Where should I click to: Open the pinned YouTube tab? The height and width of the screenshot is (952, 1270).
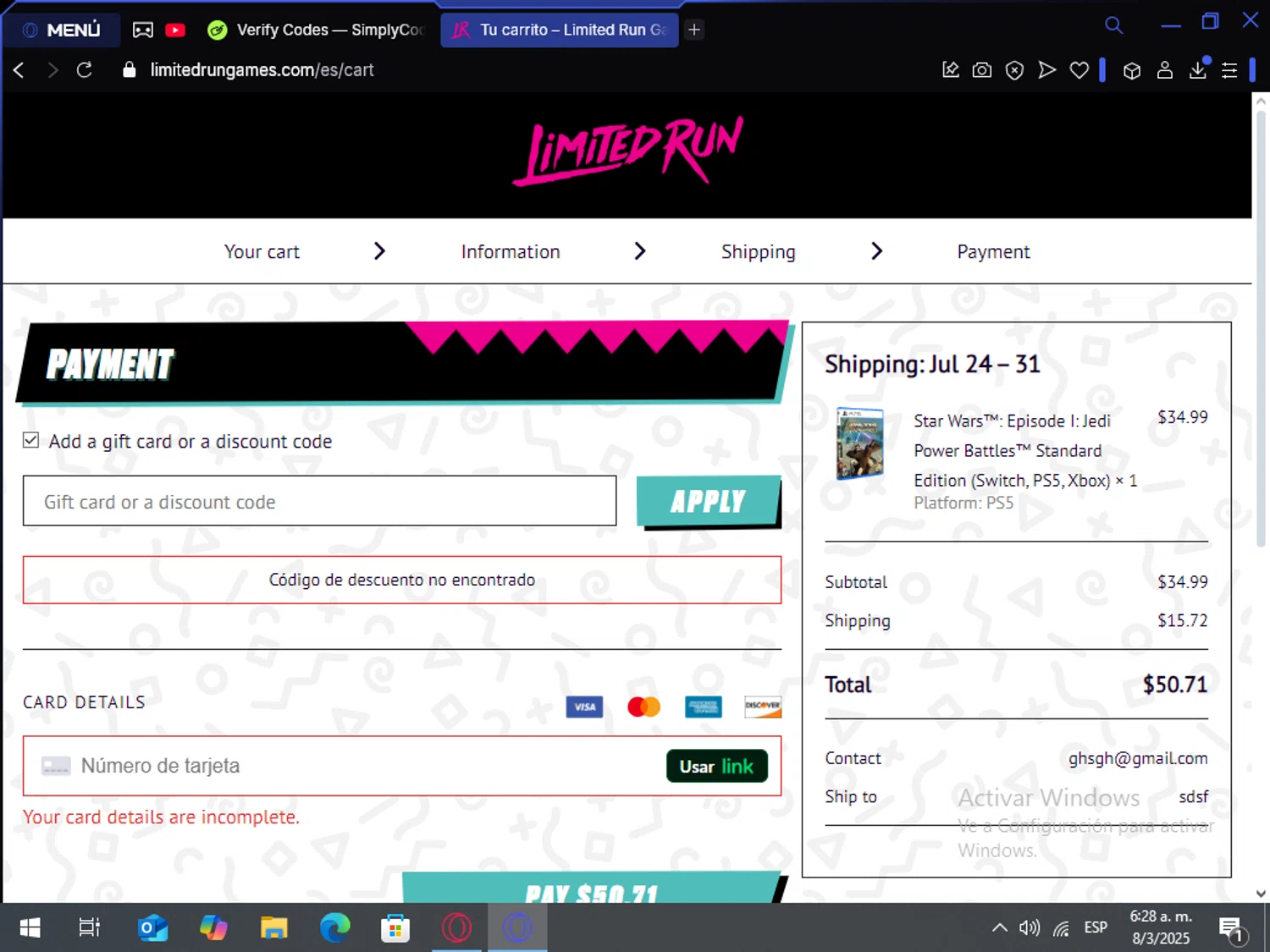pos(175,30)
